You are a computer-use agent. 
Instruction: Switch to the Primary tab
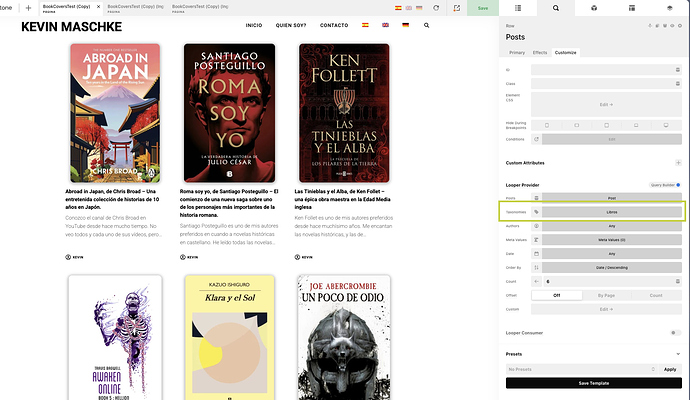tap(517, 51)
